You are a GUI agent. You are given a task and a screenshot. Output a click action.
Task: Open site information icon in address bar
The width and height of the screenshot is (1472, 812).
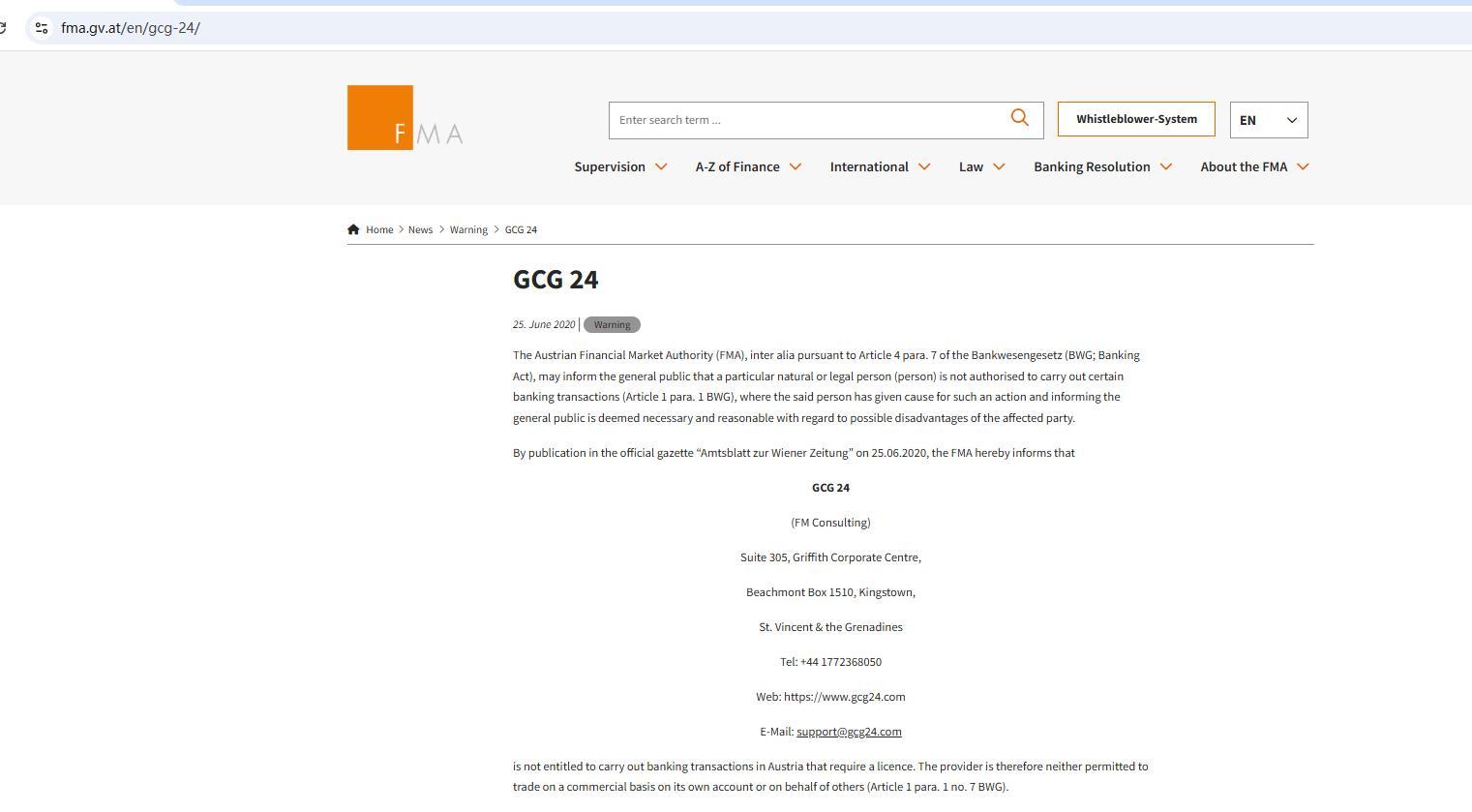[x=42, y=28]
